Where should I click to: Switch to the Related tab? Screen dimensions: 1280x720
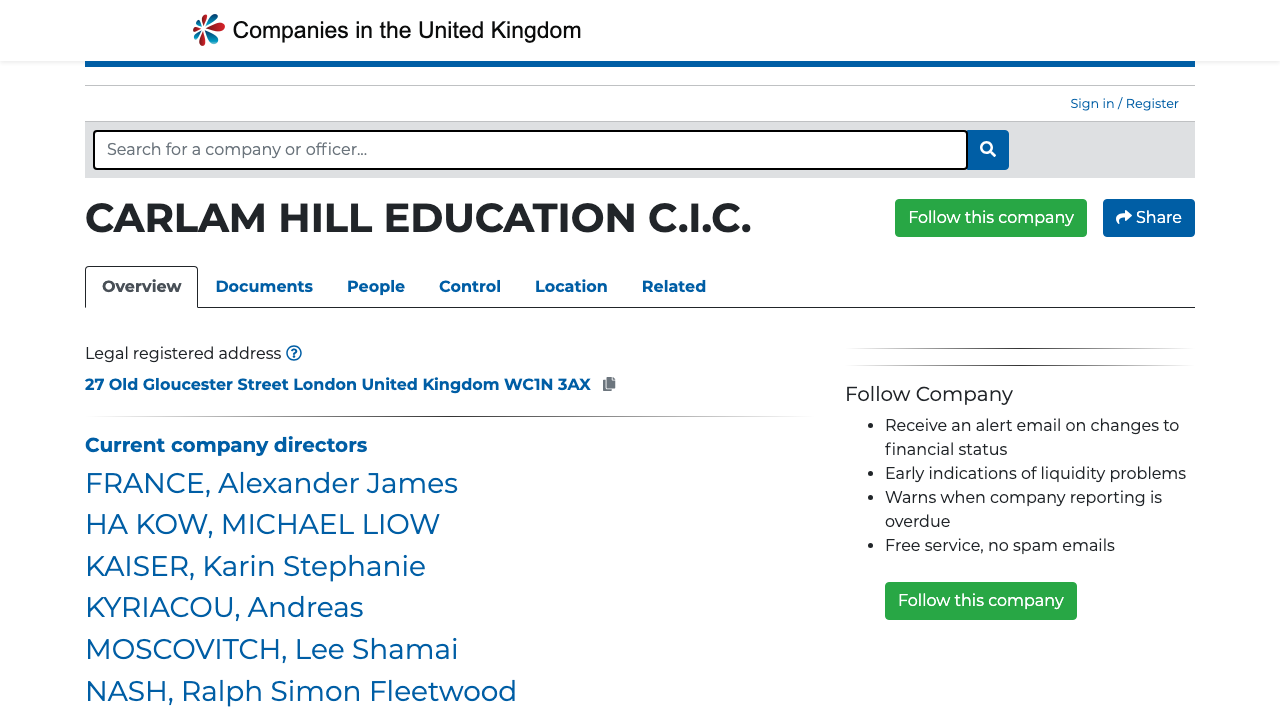tap(673, 287)
